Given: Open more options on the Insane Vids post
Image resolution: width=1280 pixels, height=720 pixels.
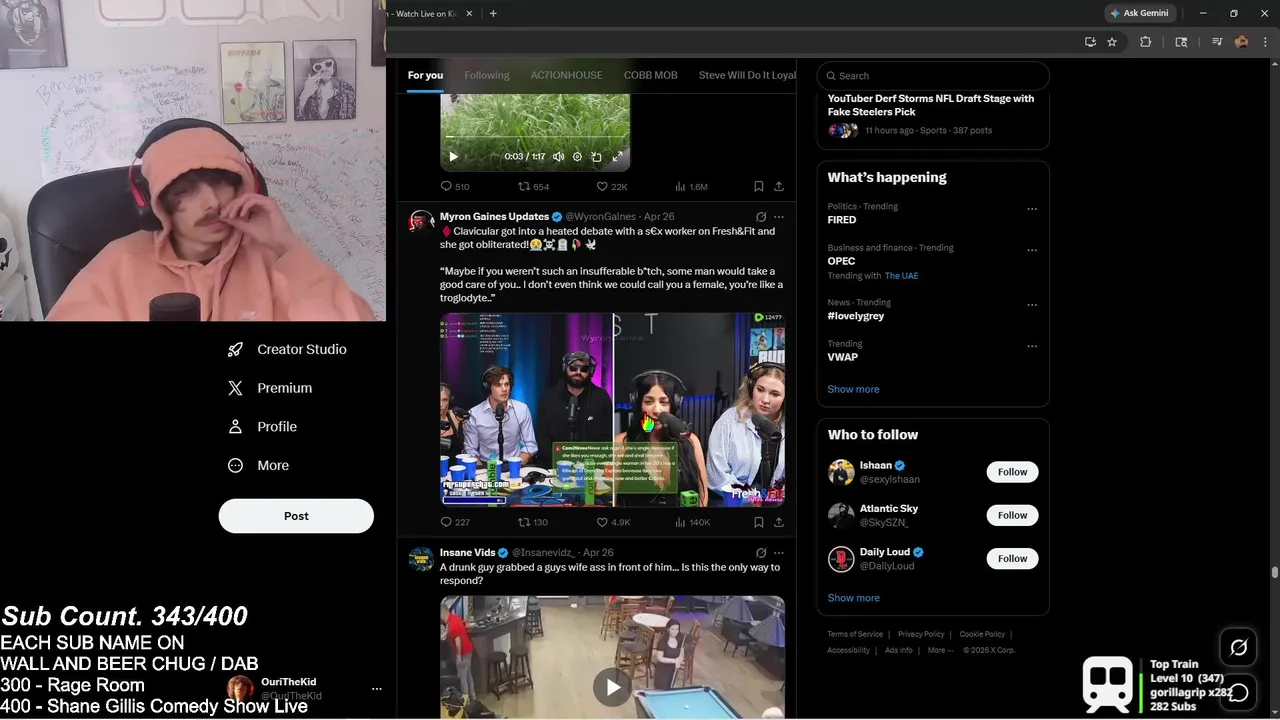Looking at the screenshot, I should (779, 553).
